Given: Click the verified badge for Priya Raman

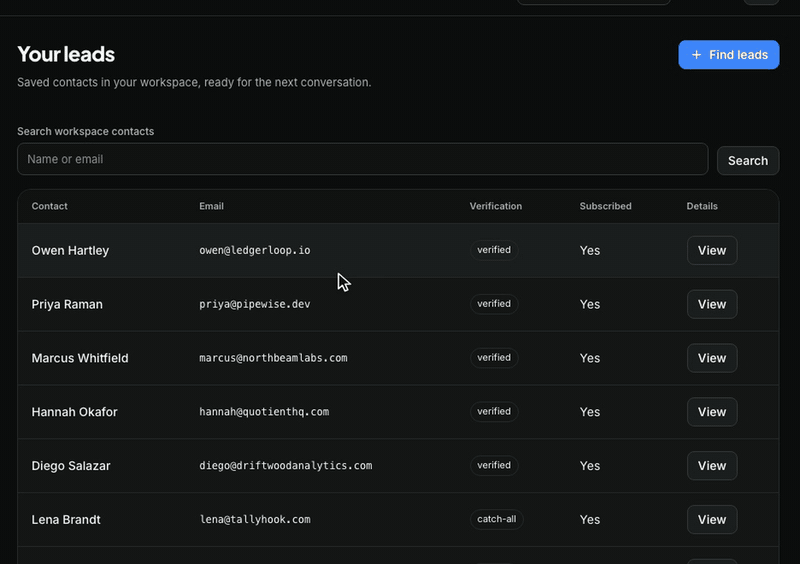Looking at the screenshot, I should coord(494,304).
